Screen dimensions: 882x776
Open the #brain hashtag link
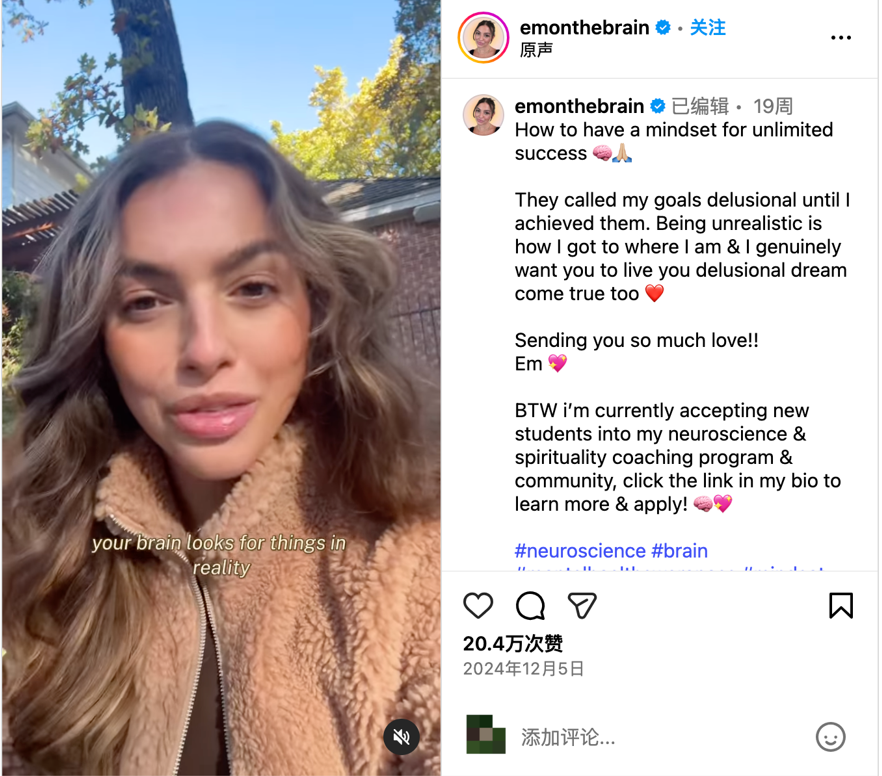[680, 551]
